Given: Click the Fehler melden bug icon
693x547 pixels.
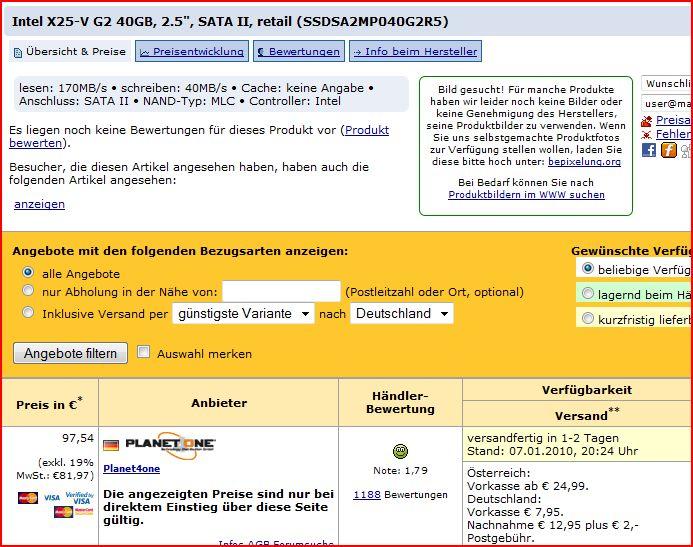Looking at the screenshot, I should [647, 134].
